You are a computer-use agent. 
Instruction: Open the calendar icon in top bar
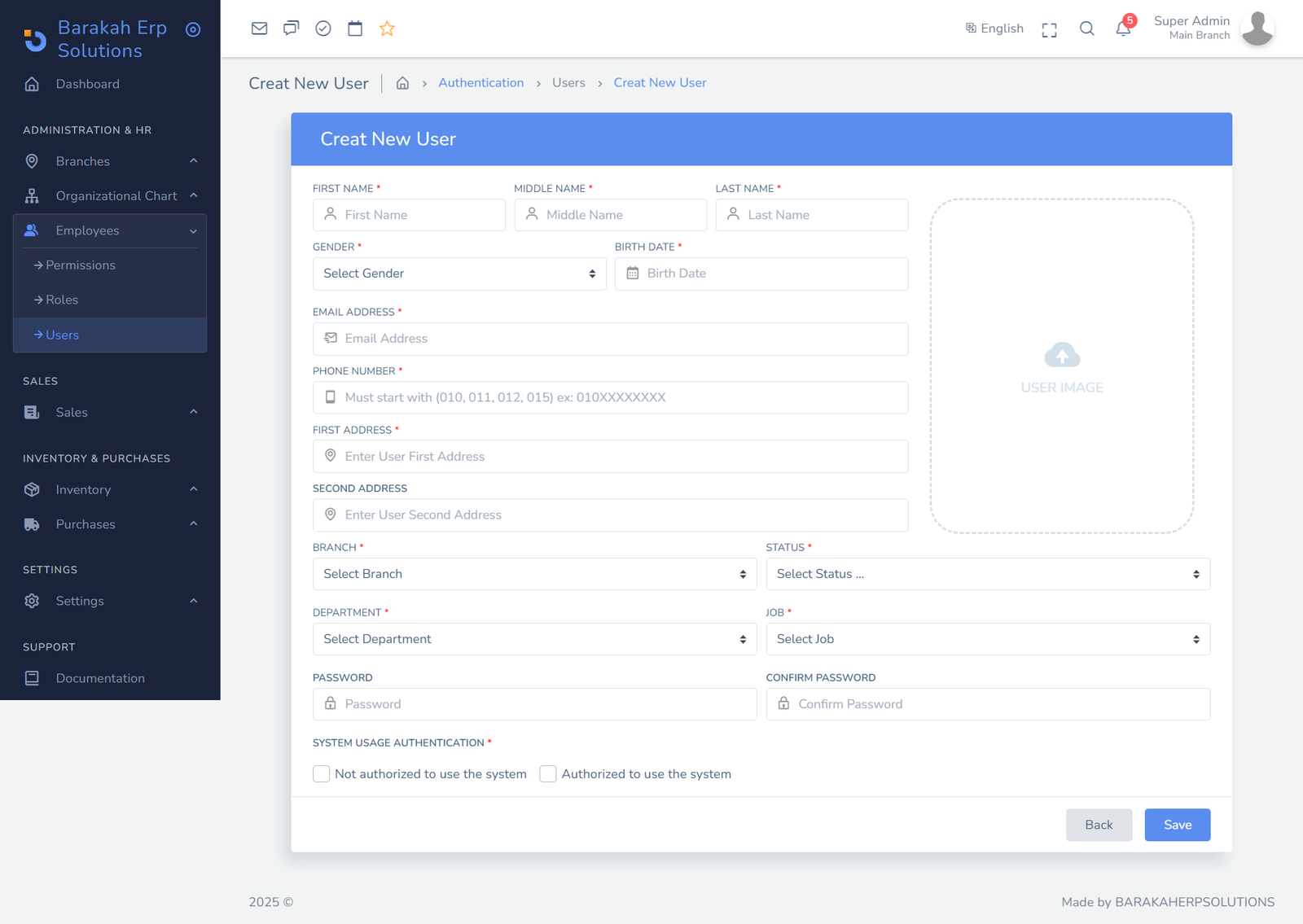(x=355, y=28)
